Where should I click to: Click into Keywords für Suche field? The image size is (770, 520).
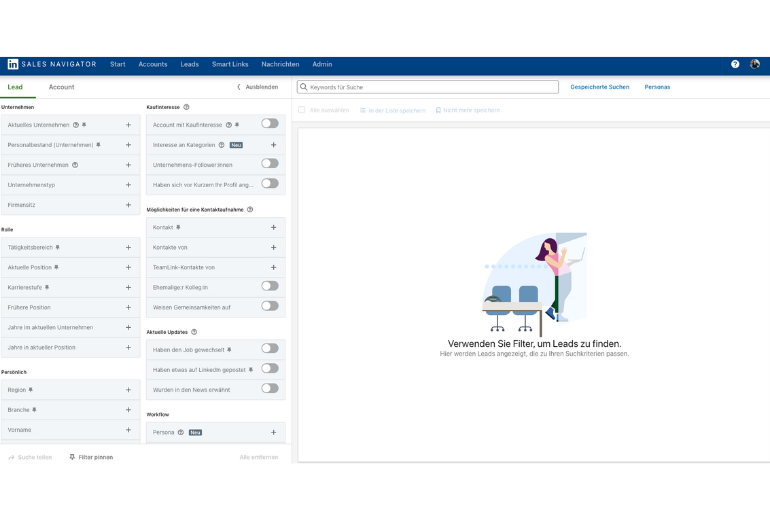coord(428,87)
